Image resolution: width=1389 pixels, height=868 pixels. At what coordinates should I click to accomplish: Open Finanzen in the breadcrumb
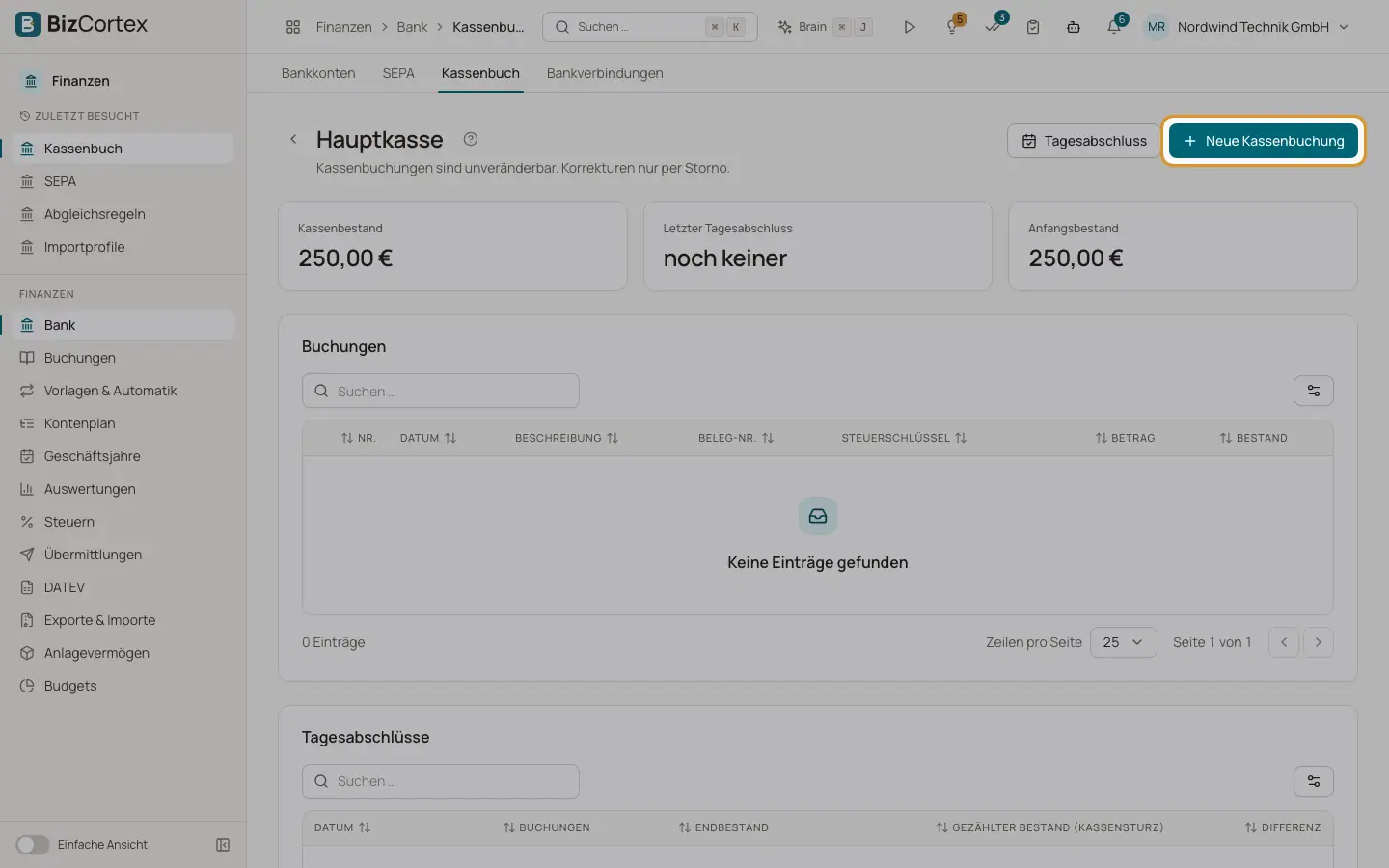[x=343, y=27]
